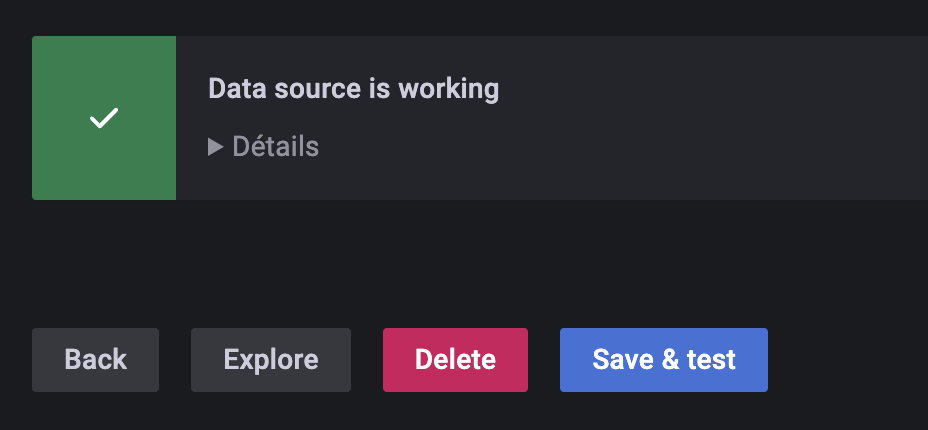Image resolution: width=928 pixels, height=430 pixels.
Task: Delete this data source
Action: (455, 360)
